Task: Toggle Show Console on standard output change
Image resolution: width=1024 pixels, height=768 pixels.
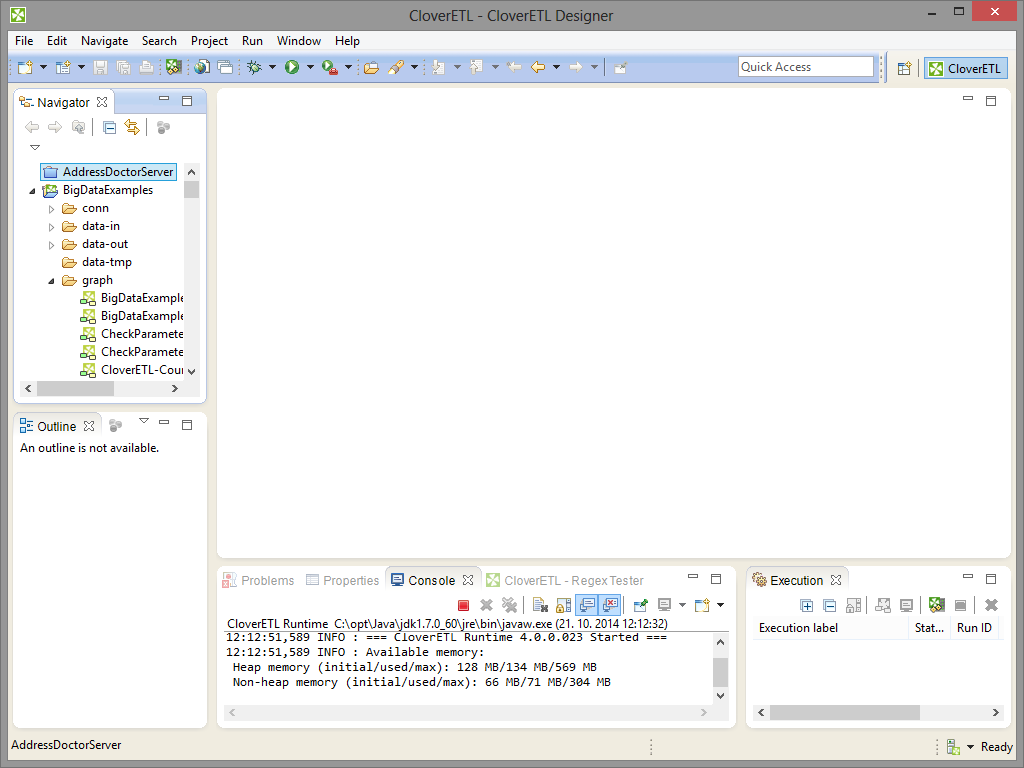Action: click(587, 605)
